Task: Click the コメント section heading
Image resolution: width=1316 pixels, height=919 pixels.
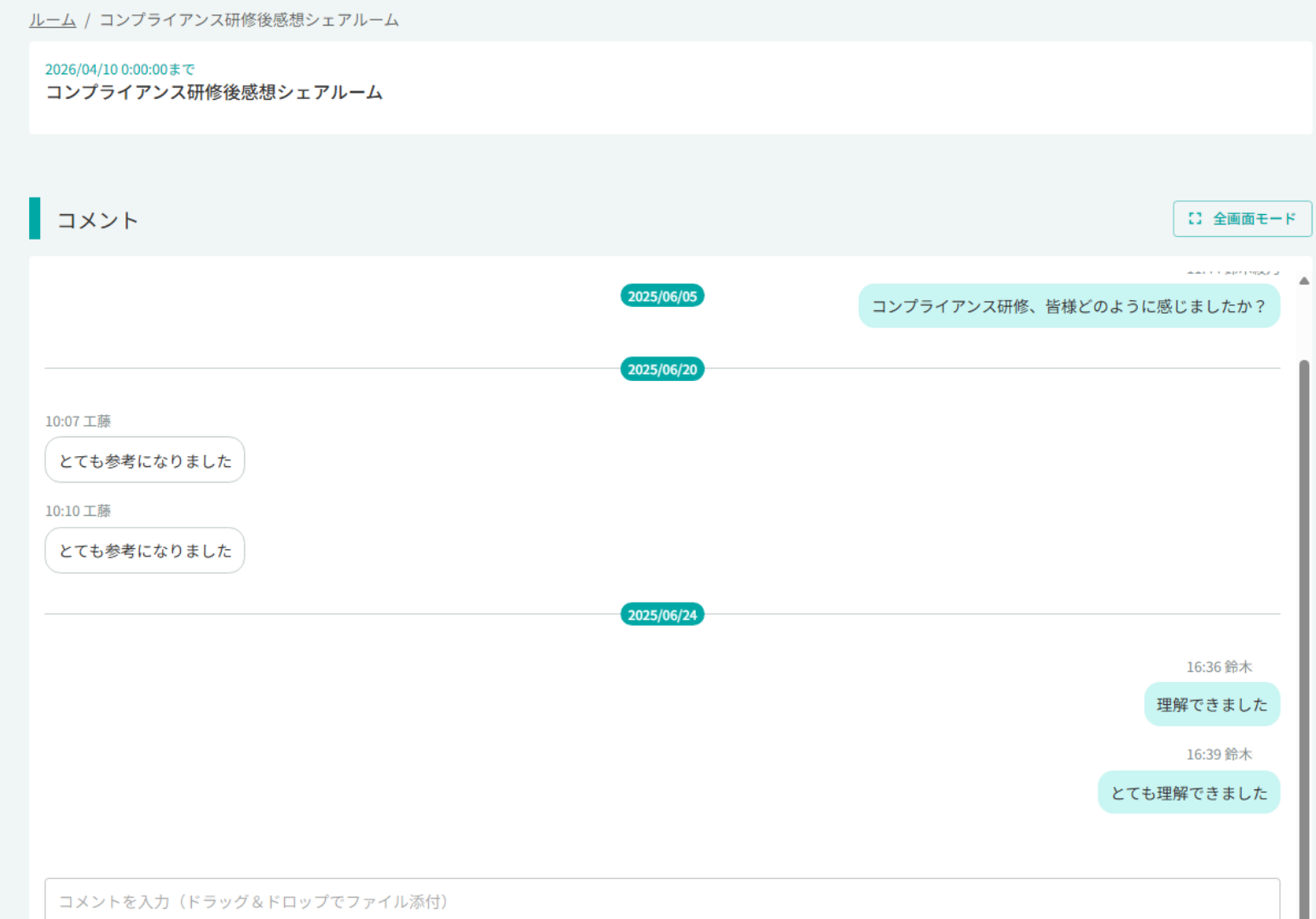Action: pos(97,220)
